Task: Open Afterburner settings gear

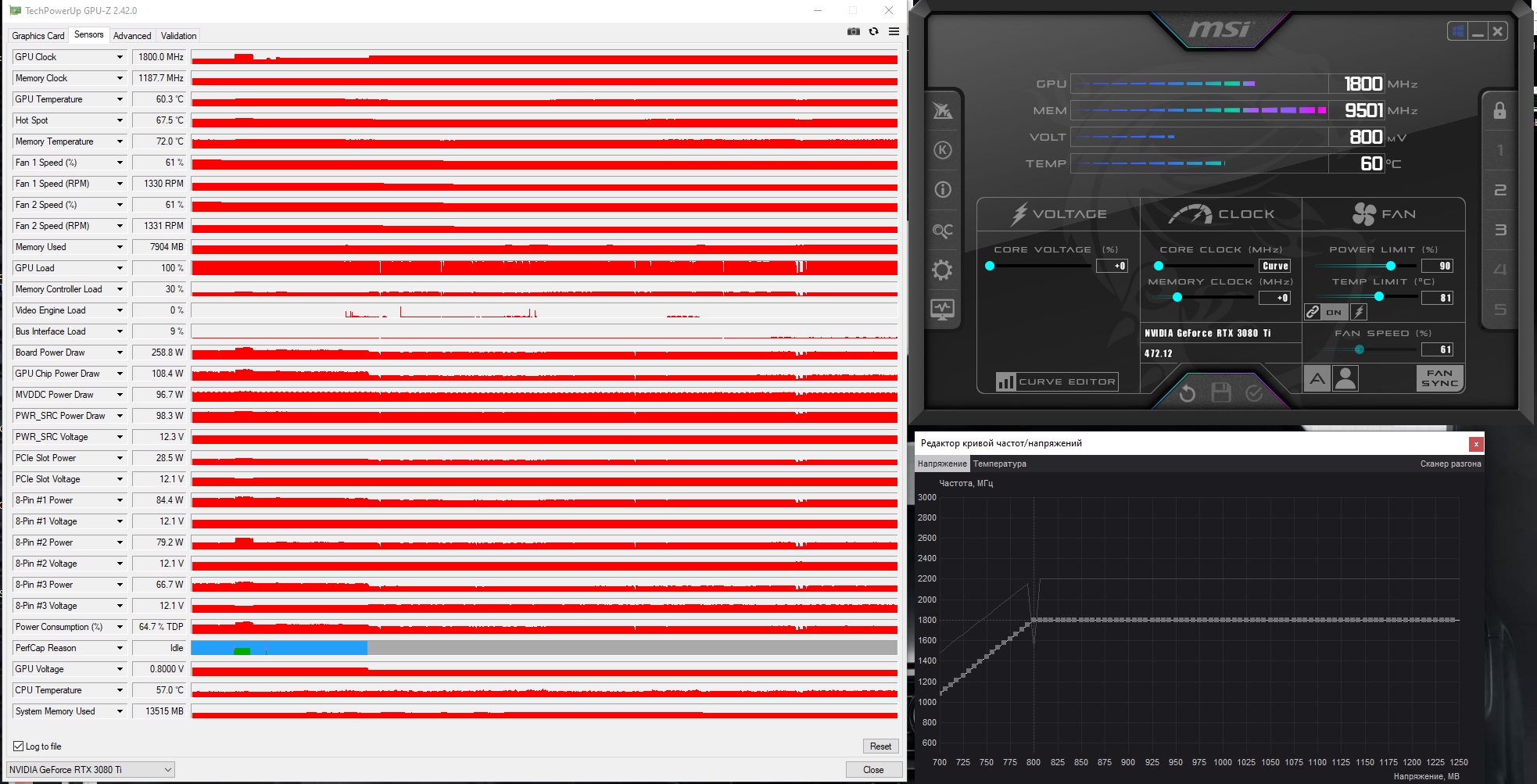Action: [943, 270]
